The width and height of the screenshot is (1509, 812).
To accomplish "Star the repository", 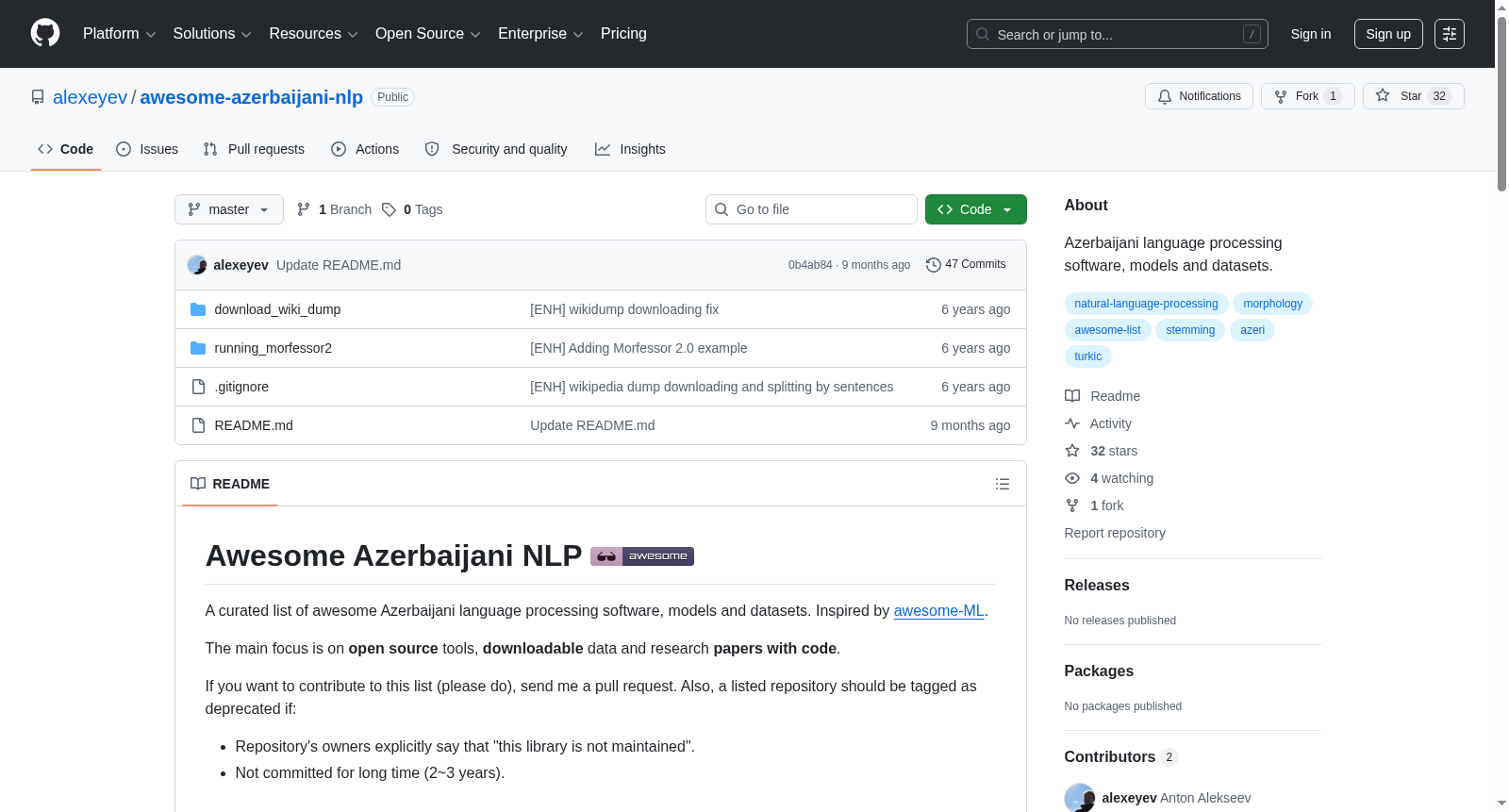I will [x=1413, y=96].
